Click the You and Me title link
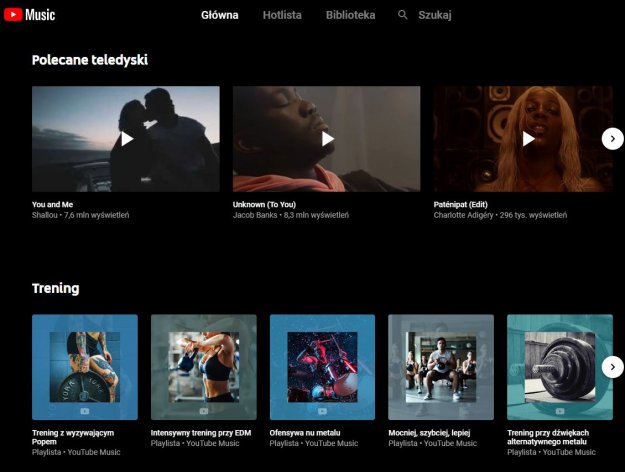Image resolution: width=625 pixels, height=472 pixels. 52,205
